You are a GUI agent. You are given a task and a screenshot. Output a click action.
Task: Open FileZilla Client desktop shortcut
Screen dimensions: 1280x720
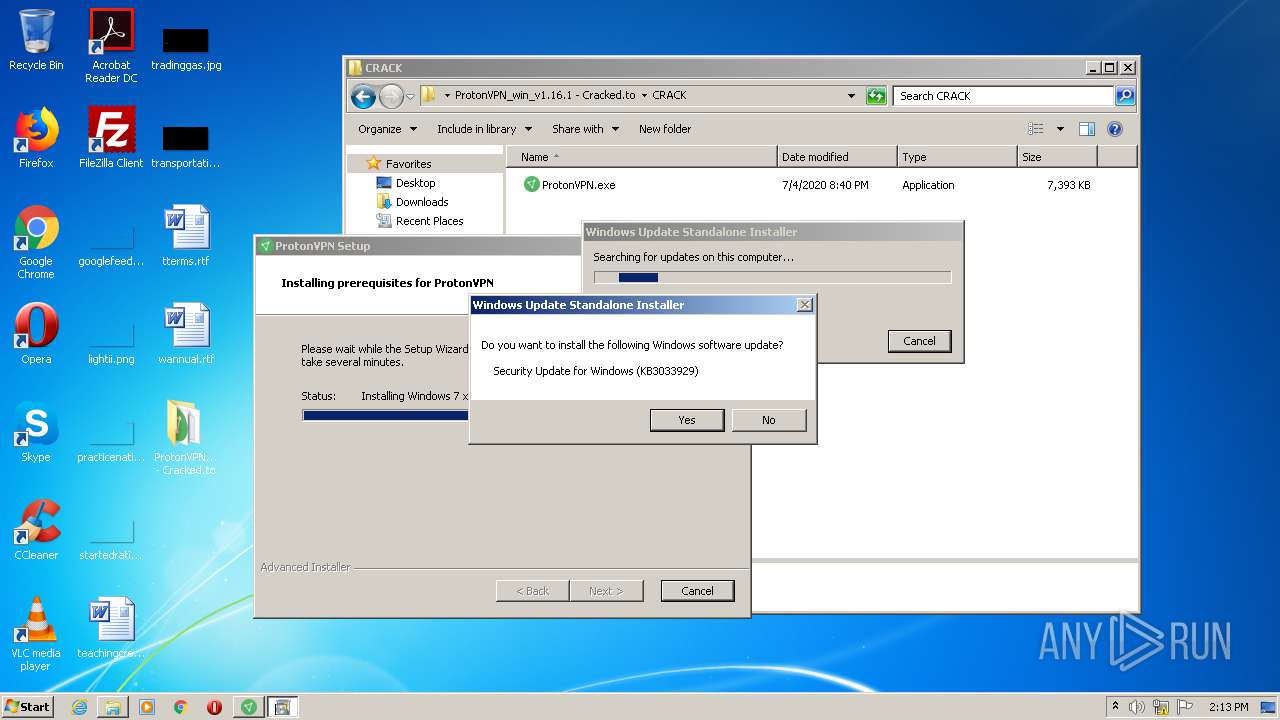tap(111, 138)
